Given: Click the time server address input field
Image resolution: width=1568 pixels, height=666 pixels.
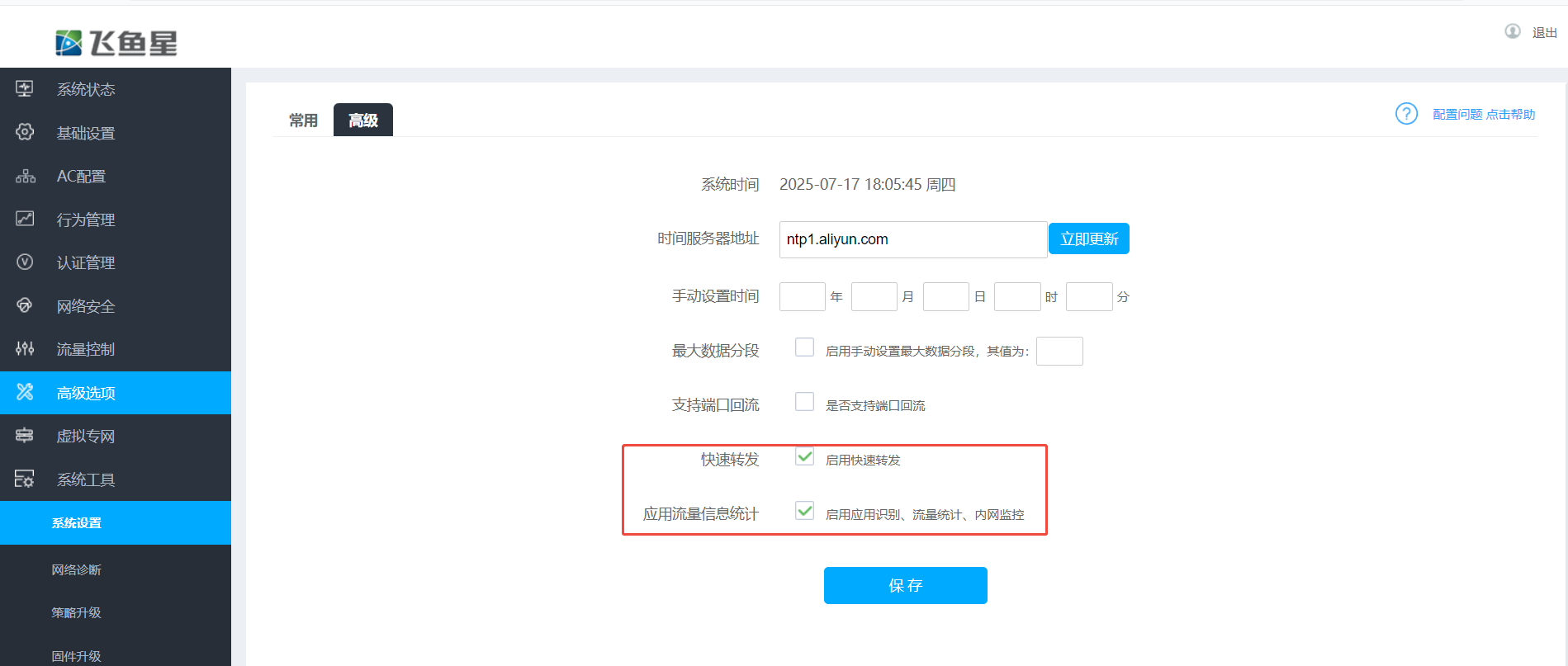Looking at the screenshot, I should [x=912, y=239].
